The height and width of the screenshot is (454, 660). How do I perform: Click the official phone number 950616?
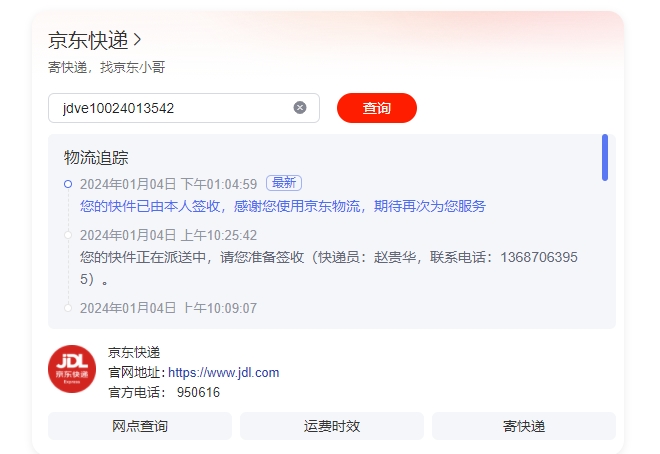coord(198,393)
